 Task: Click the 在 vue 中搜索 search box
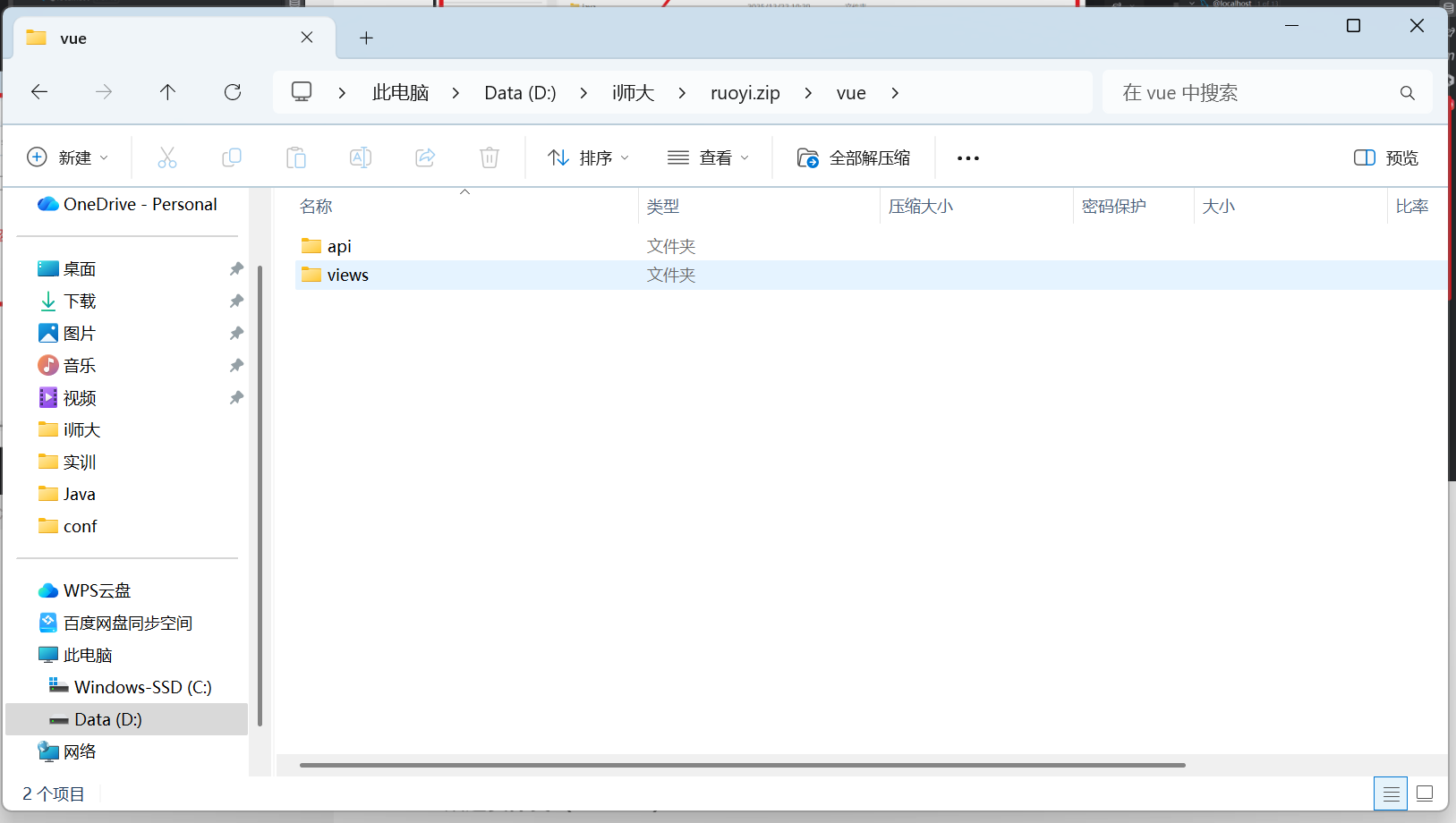(1253, 92)
